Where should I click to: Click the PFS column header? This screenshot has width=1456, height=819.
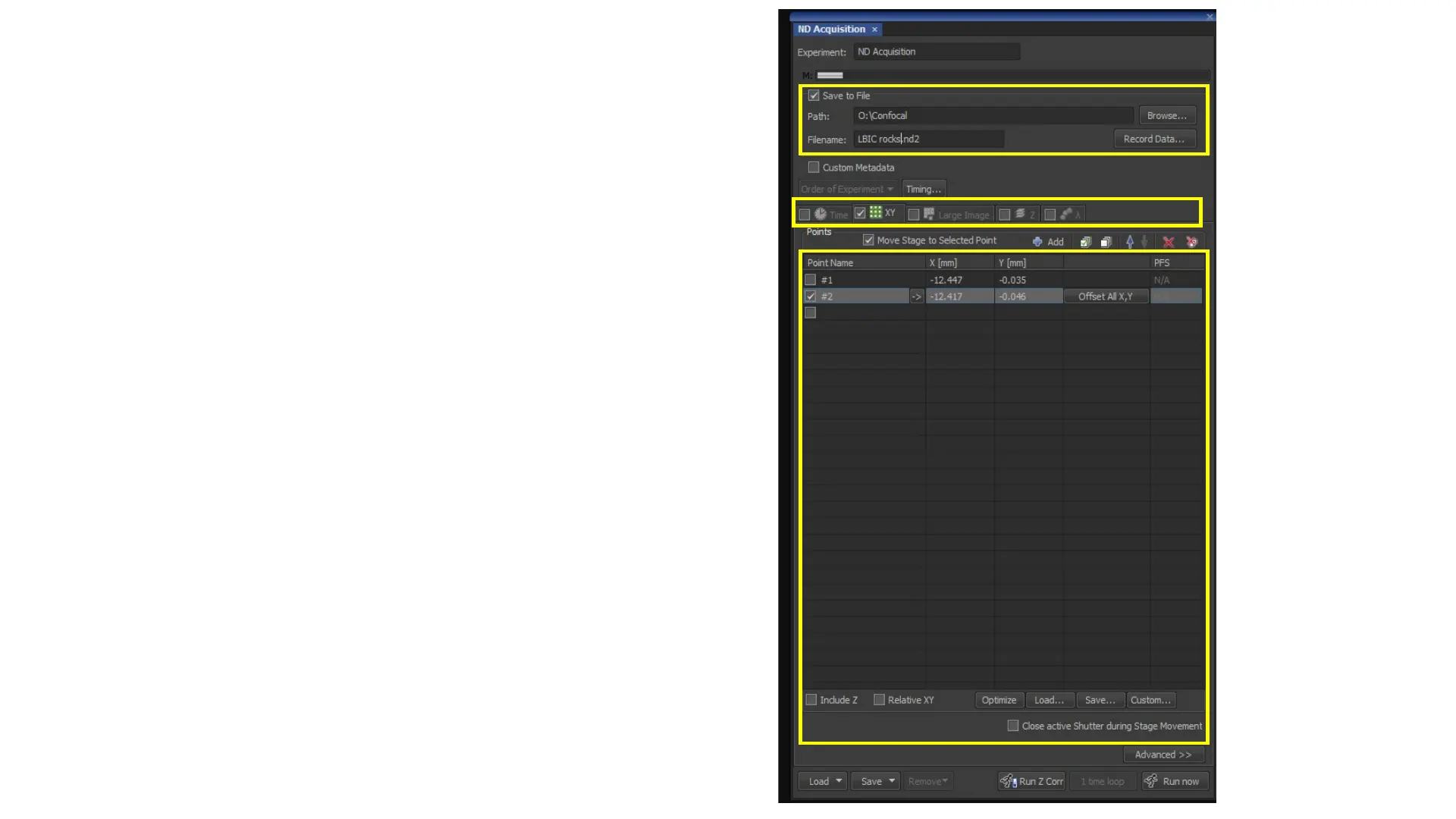tap(1176, 263)
